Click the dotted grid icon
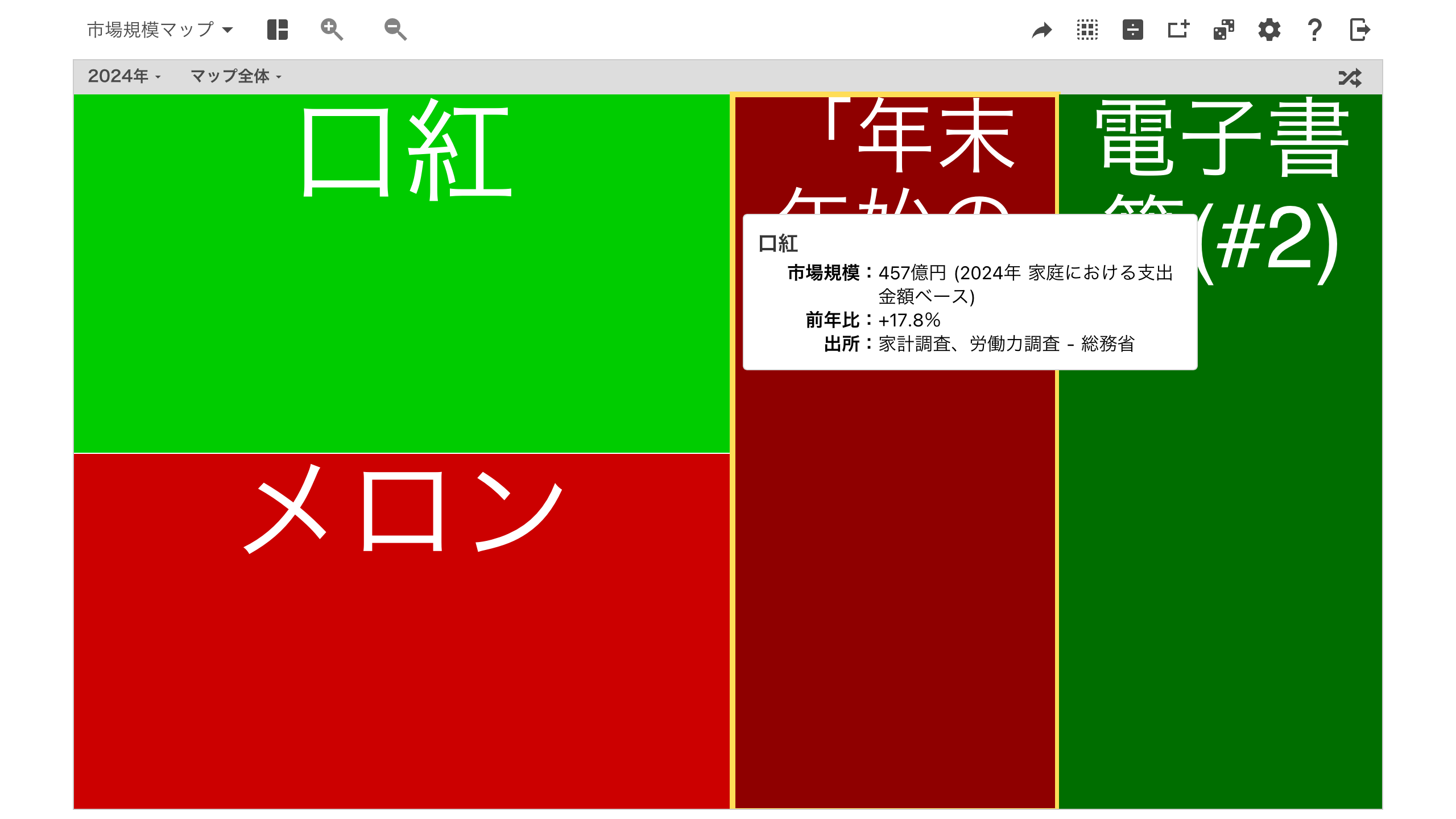 point(1087,30)
